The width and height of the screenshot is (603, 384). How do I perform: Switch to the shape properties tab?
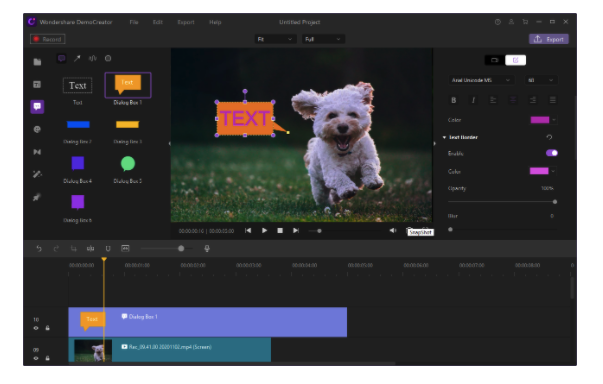495,60
